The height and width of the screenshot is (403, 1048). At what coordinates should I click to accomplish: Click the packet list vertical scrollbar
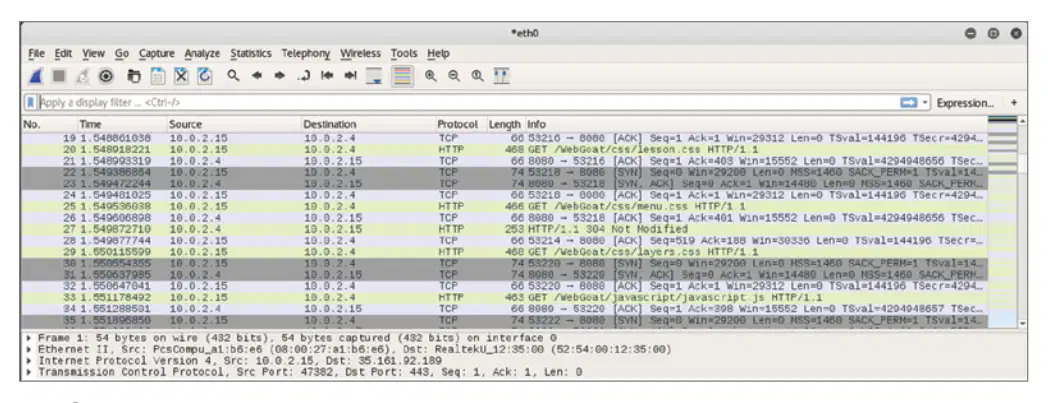point(1022,223)
